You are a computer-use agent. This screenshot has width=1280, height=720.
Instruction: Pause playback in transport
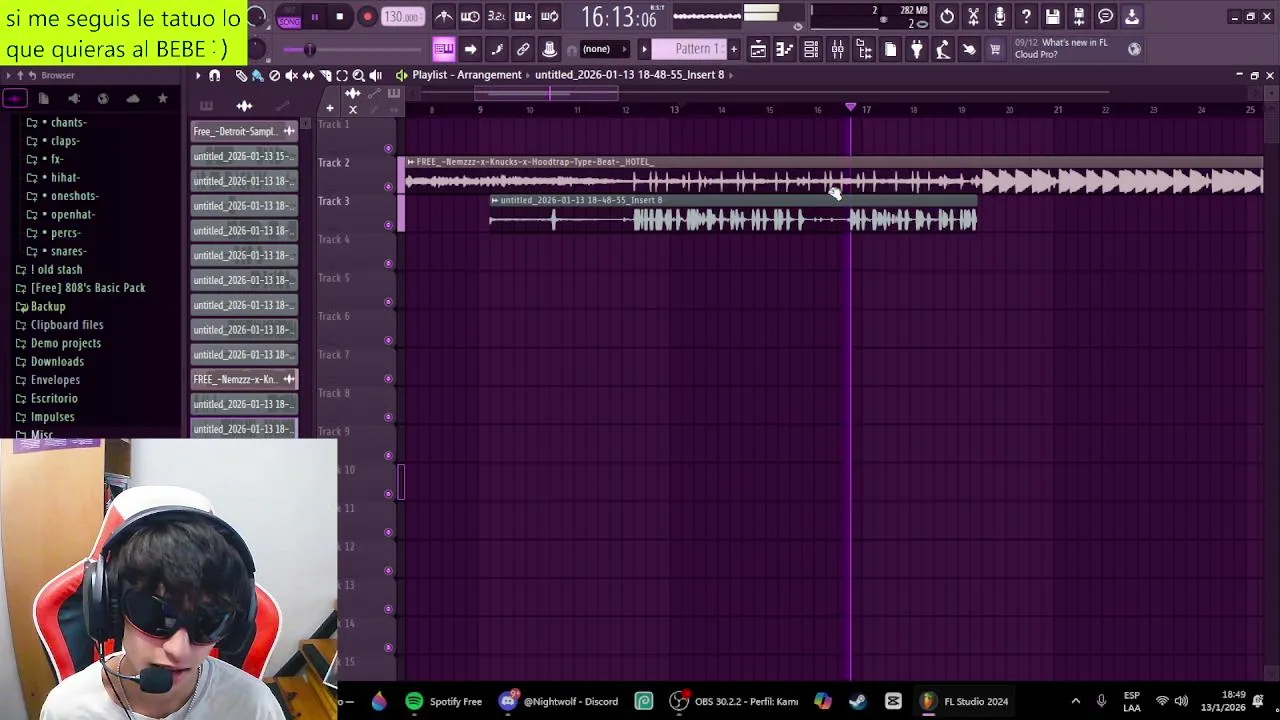click(x=314, y=17)
